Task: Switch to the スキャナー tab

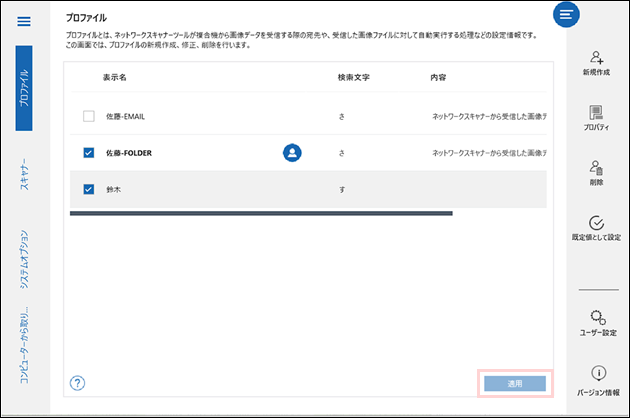Action: click(24, 174)
